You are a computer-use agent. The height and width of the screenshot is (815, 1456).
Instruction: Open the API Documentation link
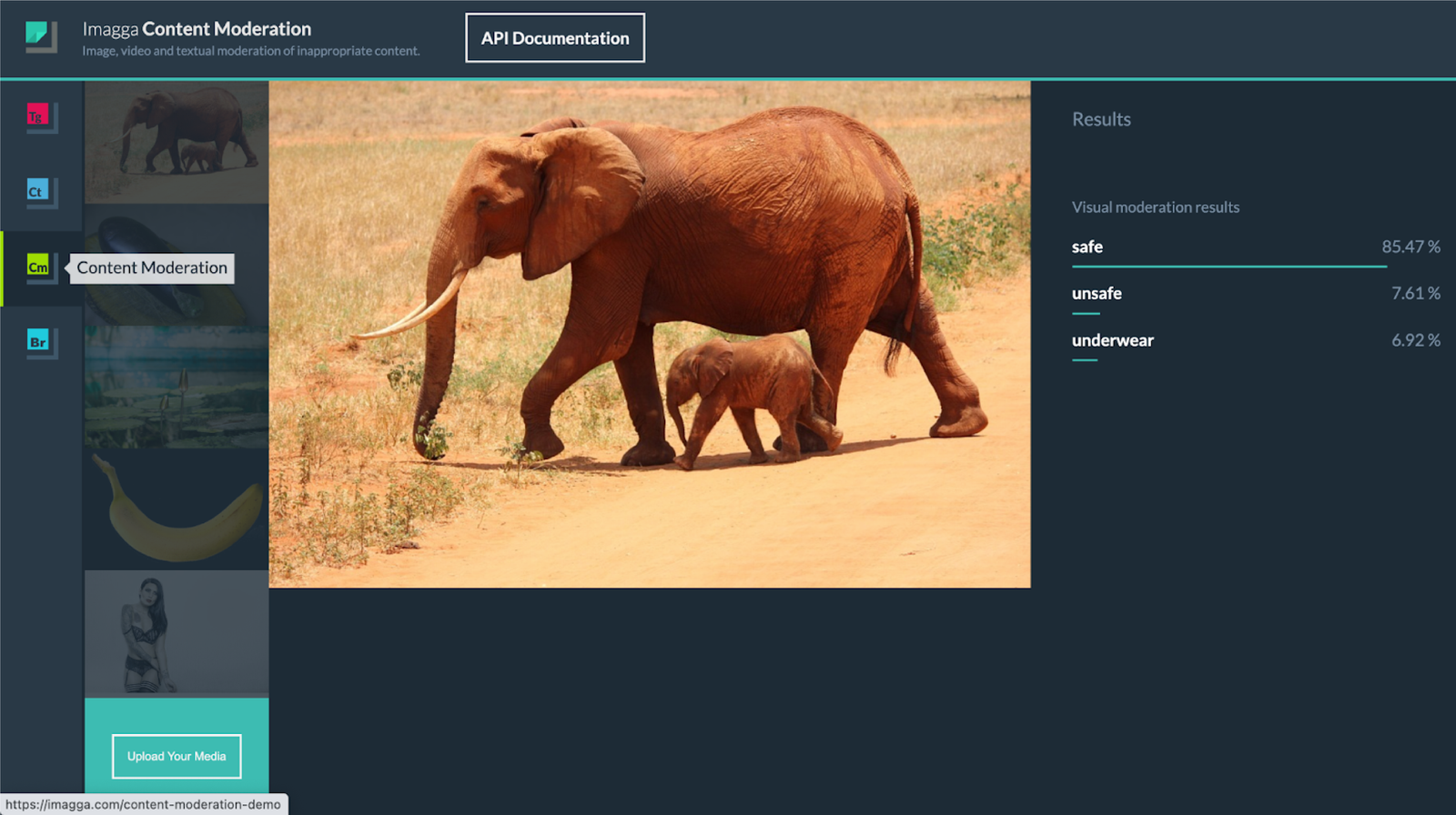pos(555,38)
